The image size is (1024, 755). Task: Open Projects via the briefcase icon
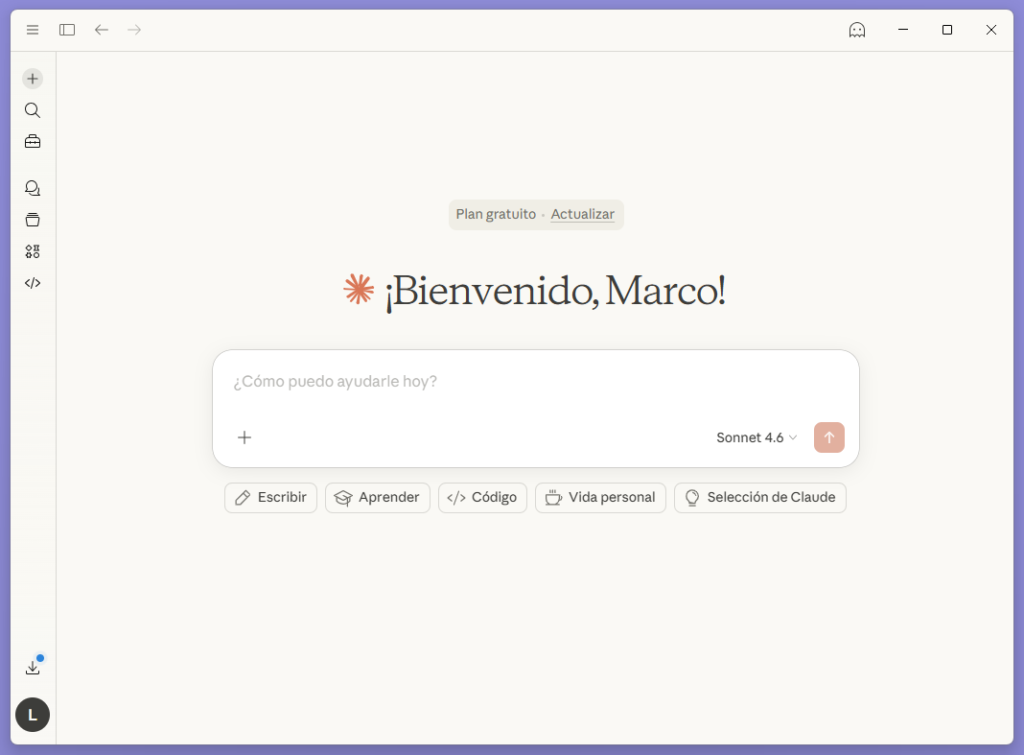(32, 141)
